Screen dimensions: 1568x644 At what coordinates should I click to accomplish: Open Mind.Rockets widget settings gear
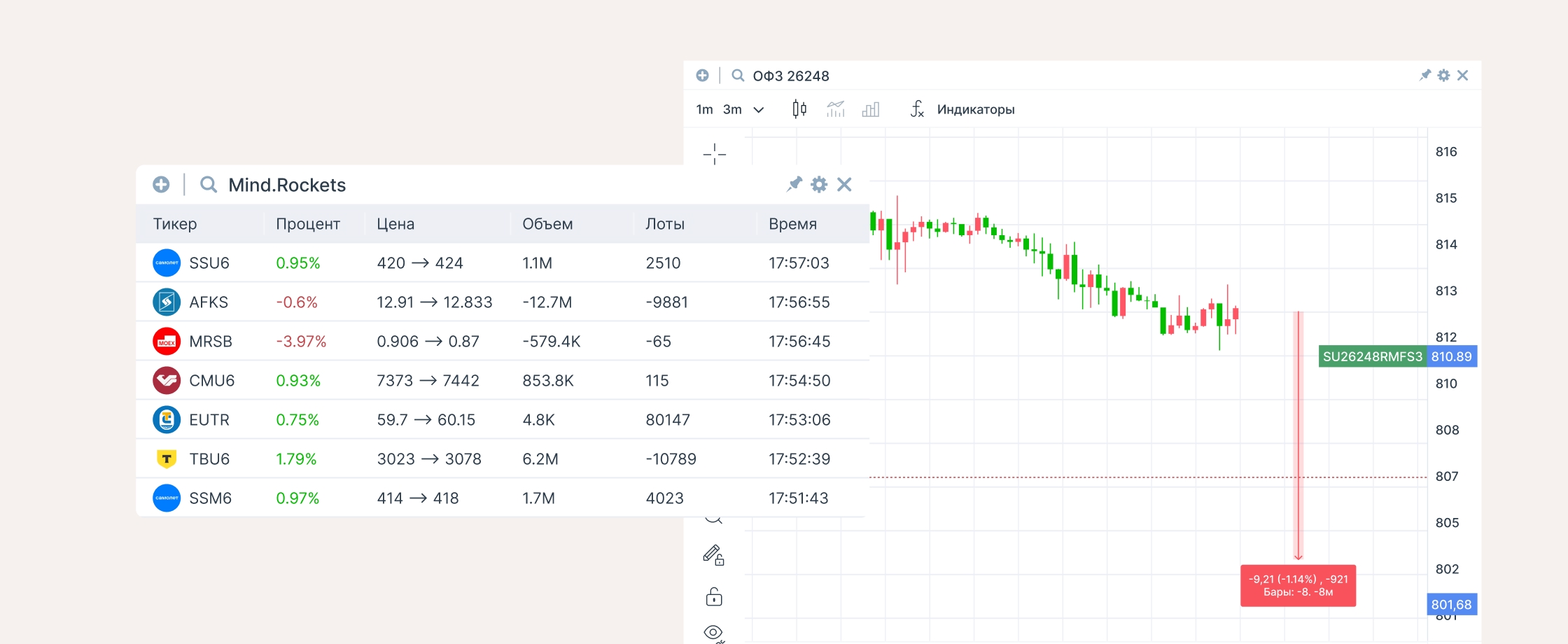(x=819, y=184)
